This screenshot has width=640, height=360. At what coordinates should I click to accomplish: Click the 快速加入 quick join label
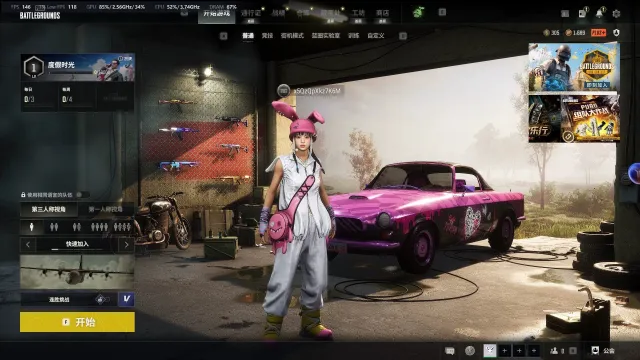77,244
